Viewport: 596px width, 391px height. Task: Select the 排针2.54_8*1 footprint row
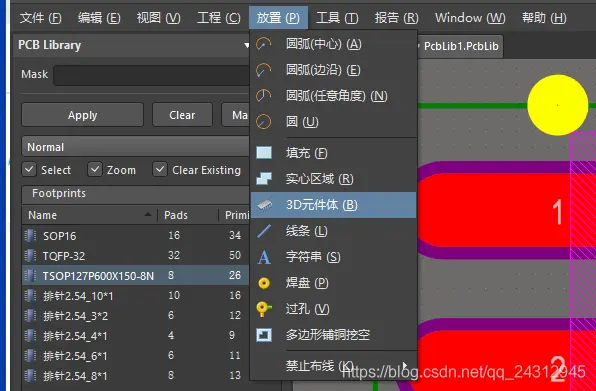[x=136, y=375]
